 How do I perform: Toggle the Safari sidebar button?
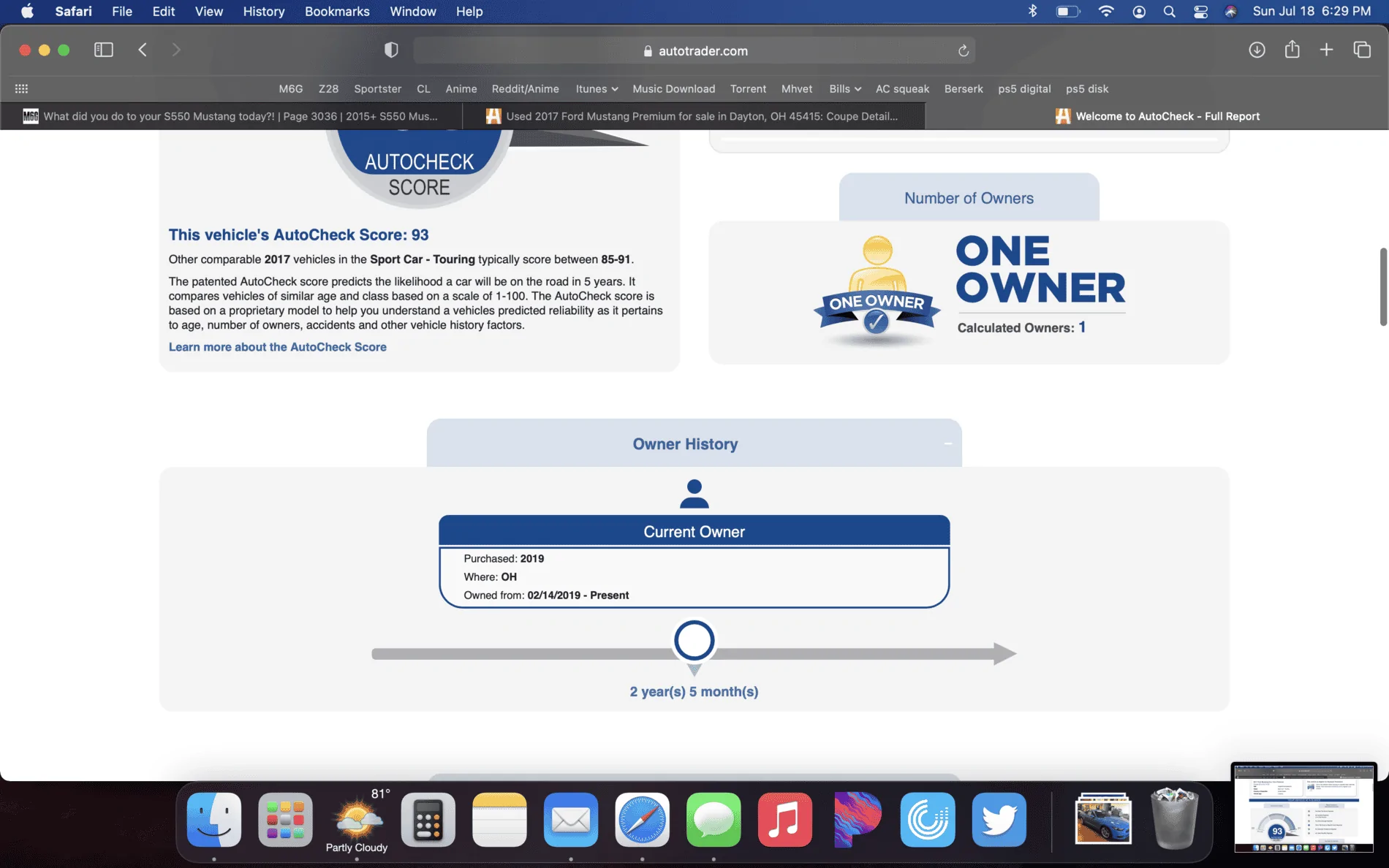pyautogui.click(x=104, y=50)
